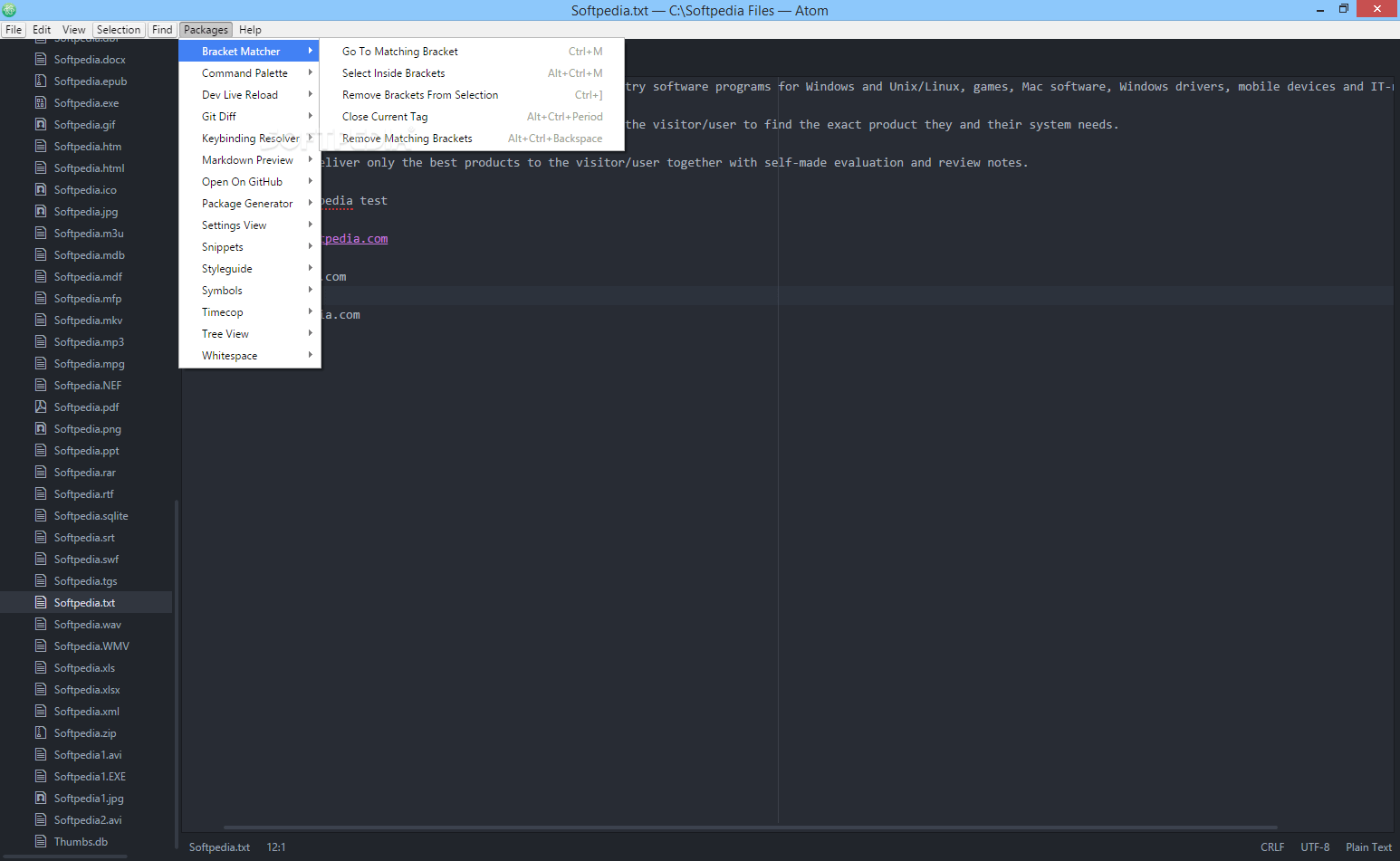
Task: Click the file icon beside Softpedia.mp3
Action: [41, 341]
